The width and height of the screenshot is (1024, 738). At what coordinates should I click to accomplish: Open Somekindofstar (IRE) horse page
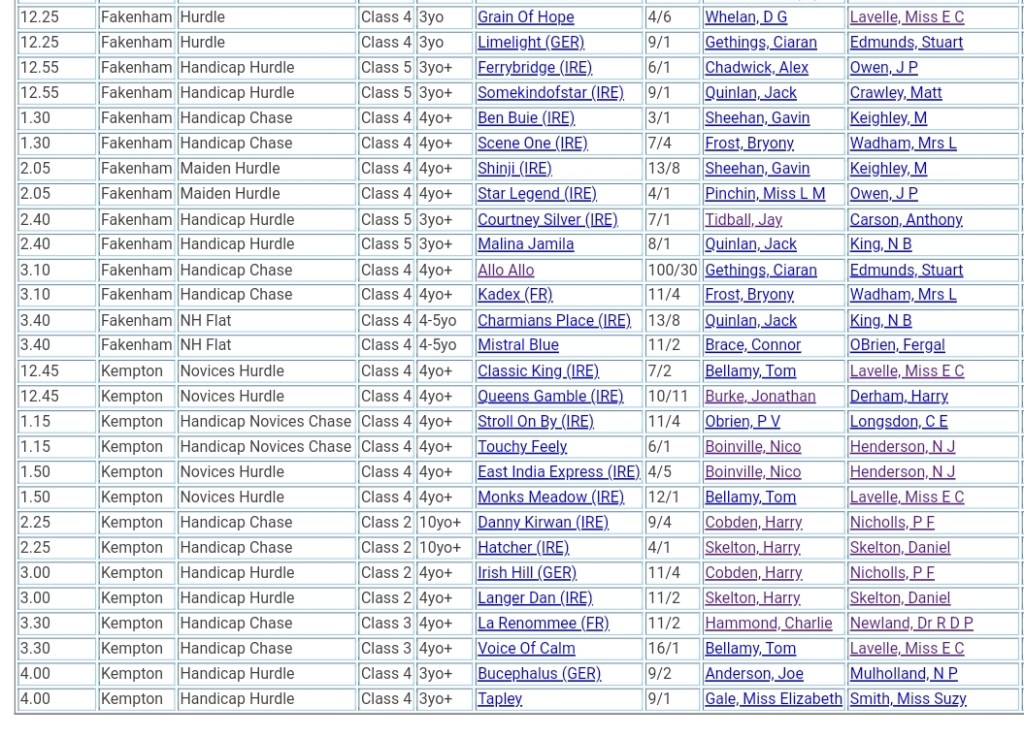(550, 93)
